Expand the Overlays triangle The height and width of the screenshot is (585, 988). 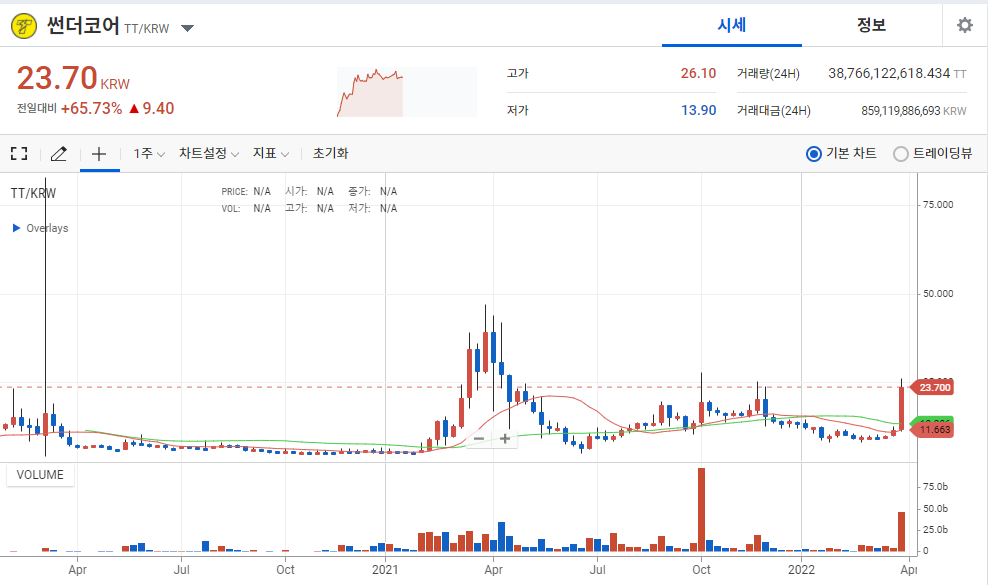(x=16, y=228)
